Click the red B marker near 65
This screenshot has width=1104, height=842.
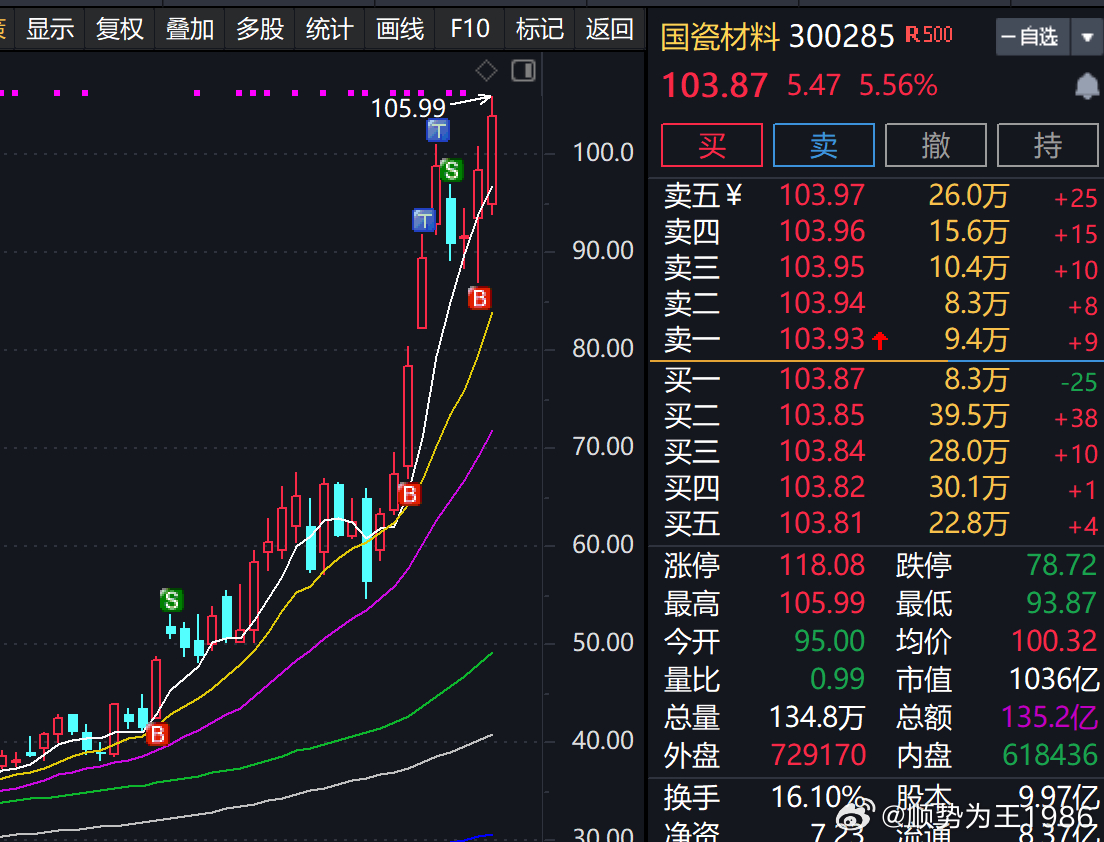409,494
